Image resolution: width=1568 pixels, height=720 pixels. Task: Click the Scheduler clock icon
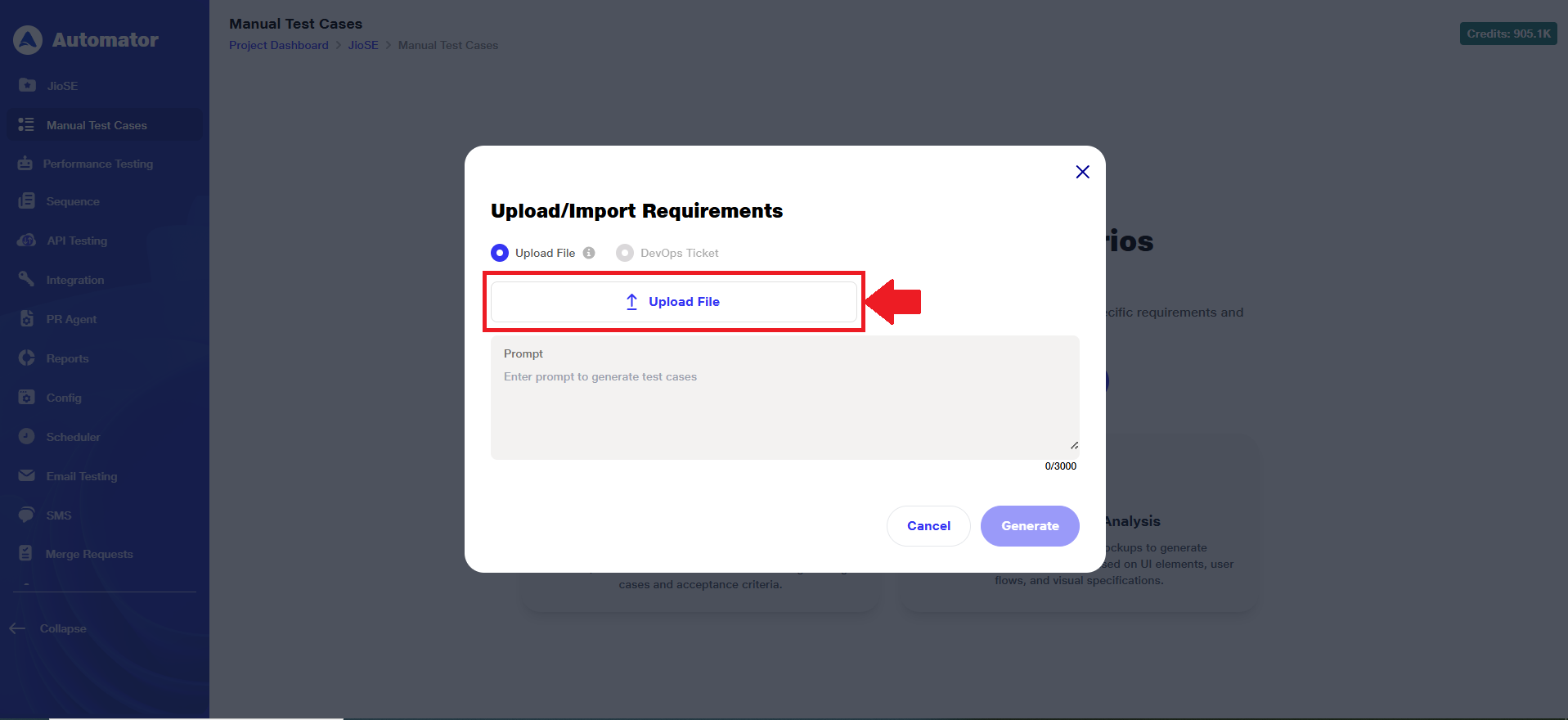[x=27, y=437]
